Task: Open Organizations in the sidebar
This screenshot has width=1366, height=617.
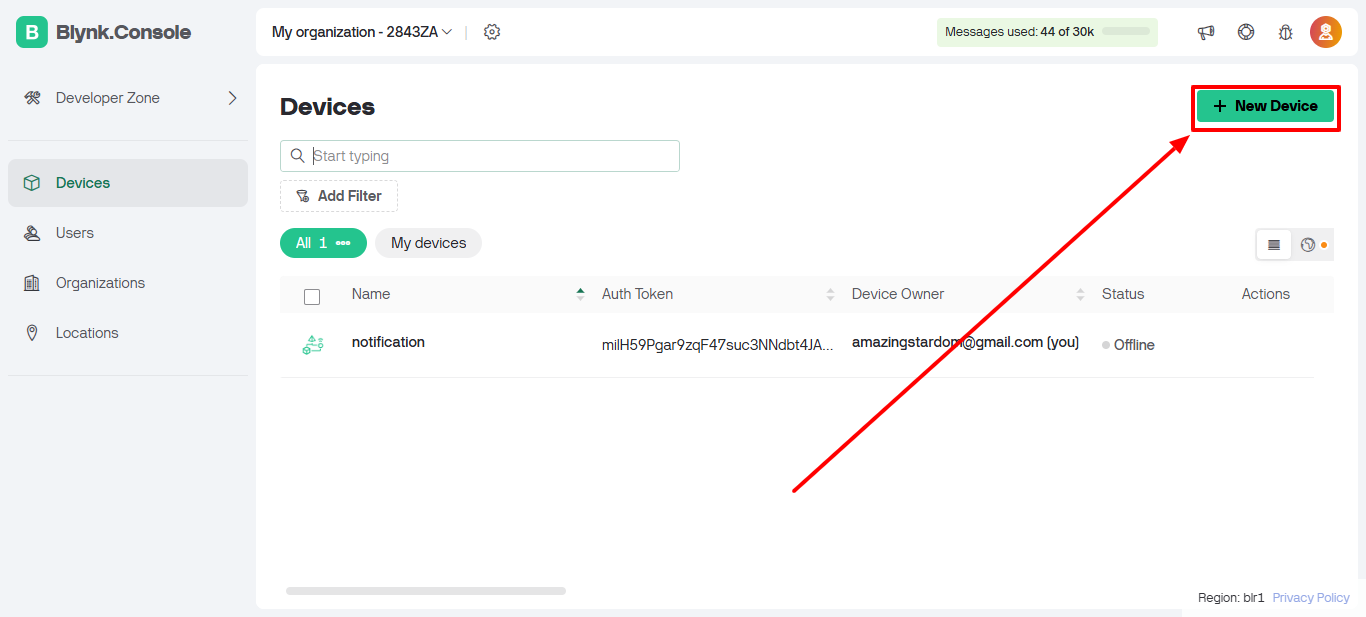Action: [x=128, y=283]
